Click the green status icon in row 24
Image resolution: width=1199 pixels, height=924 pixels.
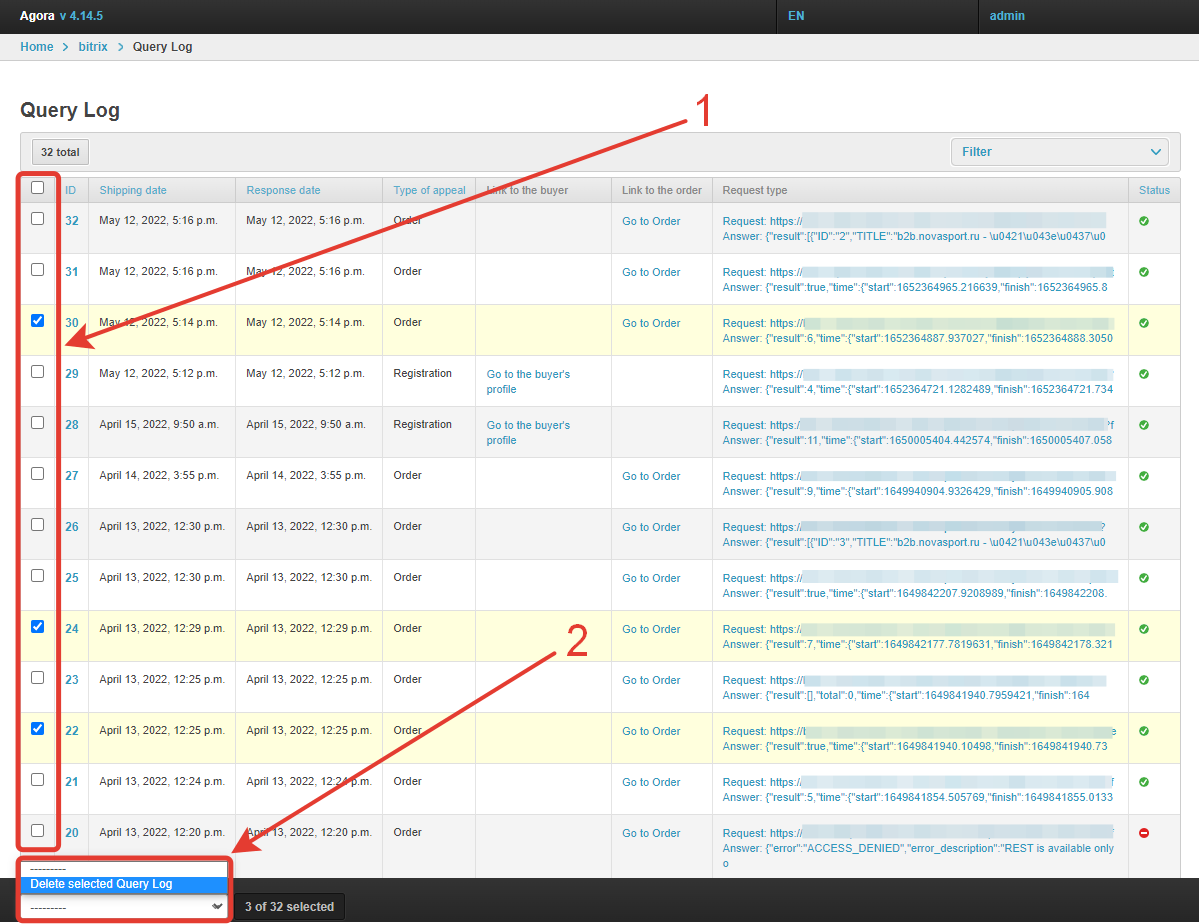pyautogui.click(x=1143, y=629)
